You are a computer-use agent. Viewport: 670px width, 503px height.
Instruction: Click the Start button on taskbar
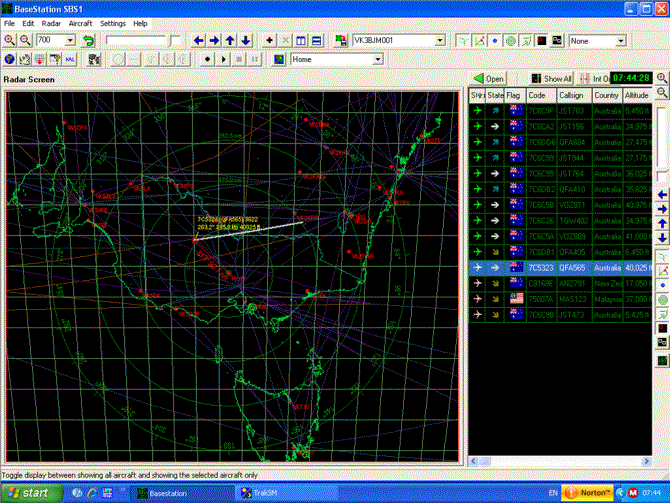(x=31, y=493)
